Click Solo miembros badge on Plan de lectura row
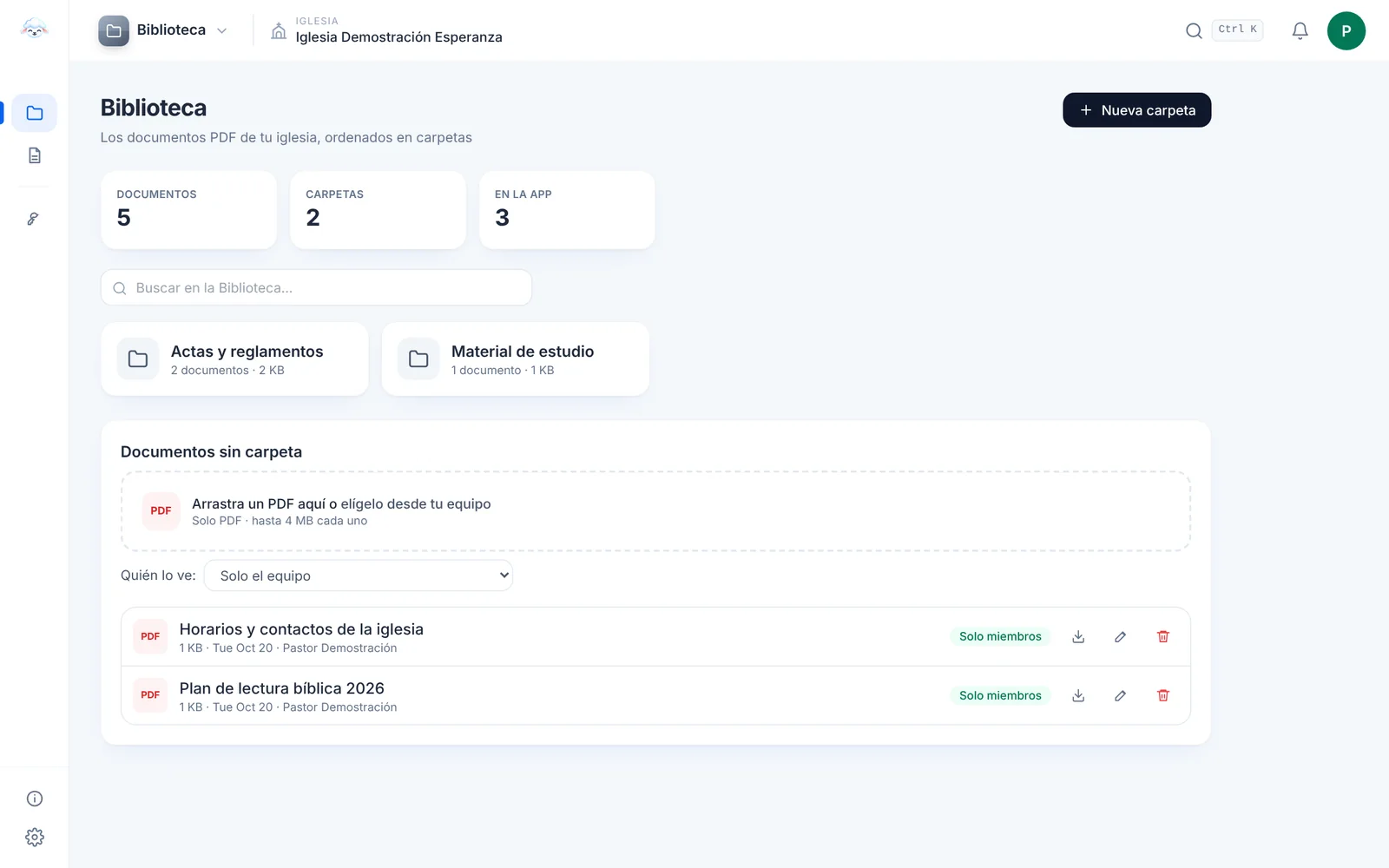 pyautogui.click(x=1000, y=695)
